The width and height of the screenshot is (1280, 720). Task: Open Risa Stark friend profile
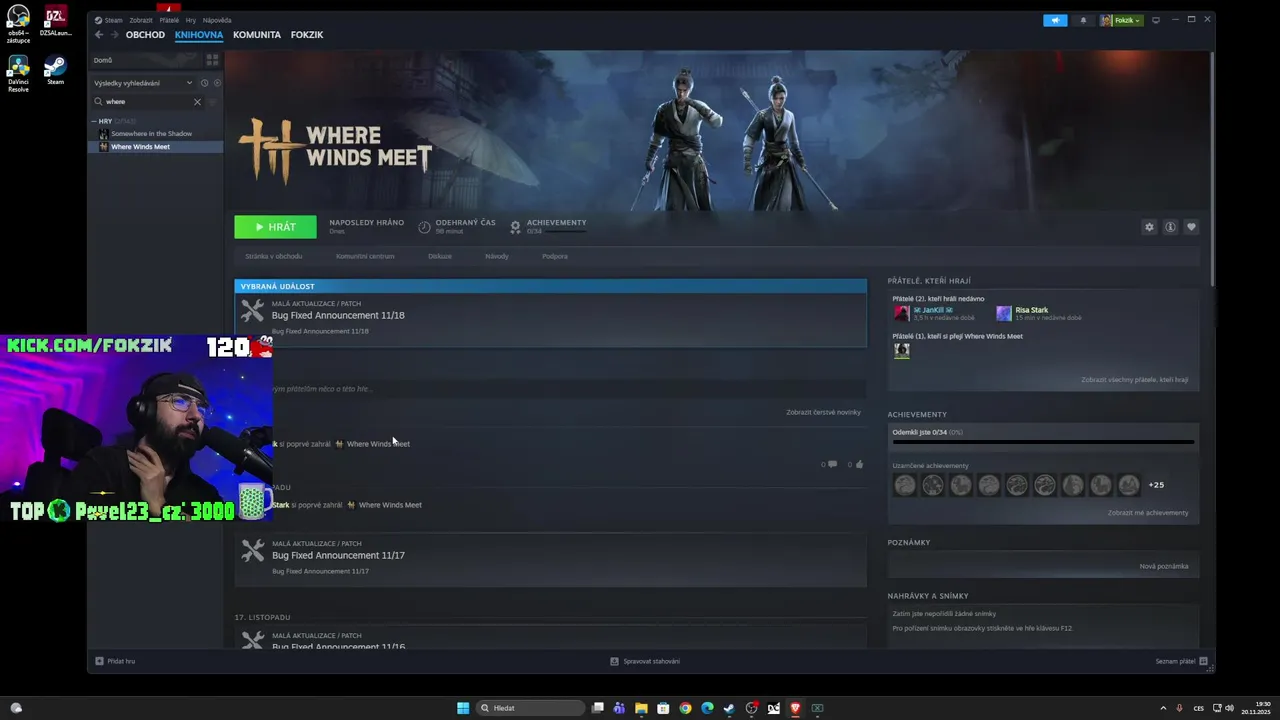tap(1039, 313)
